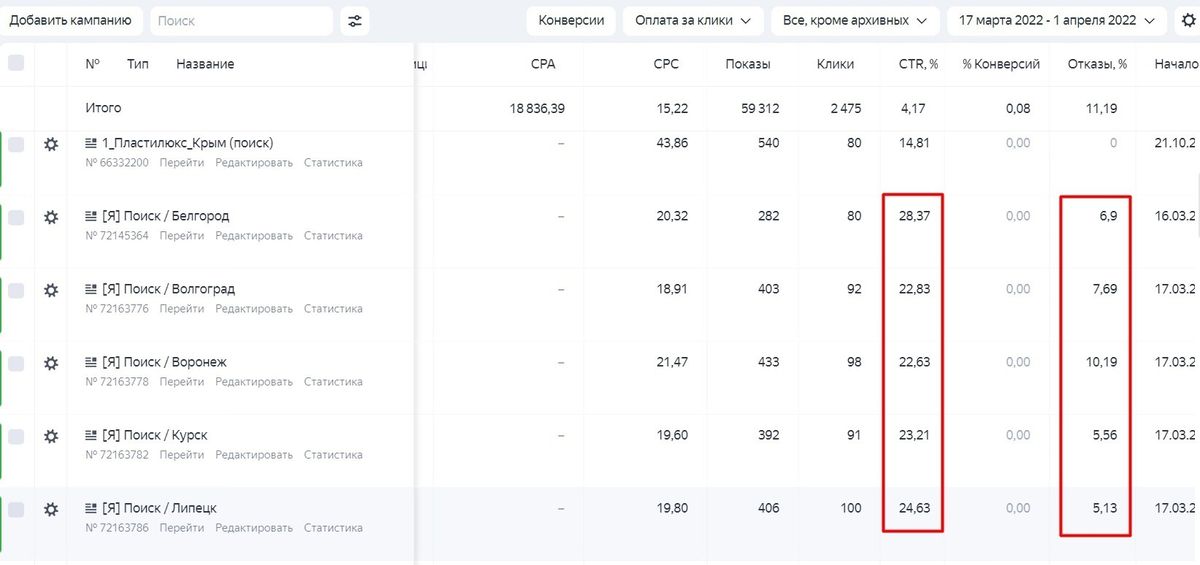Open gear menu for Поиск / Волгоград campaign
1200x565 pixels.
(x=51, y=290)
